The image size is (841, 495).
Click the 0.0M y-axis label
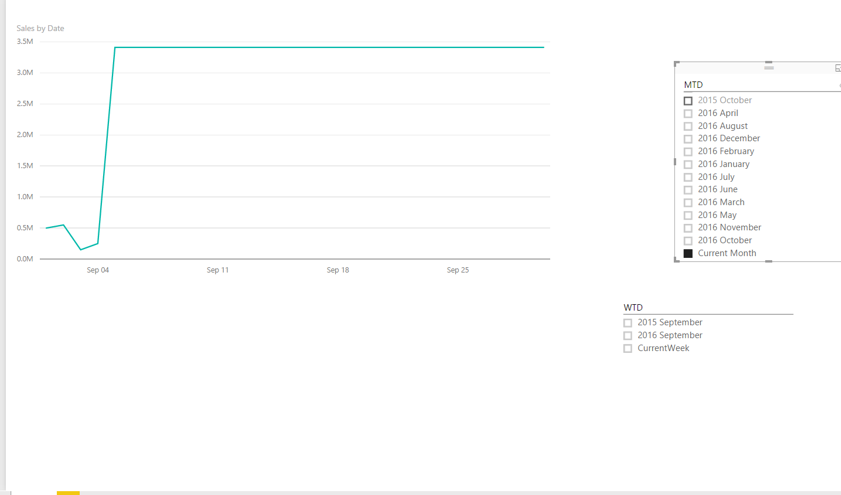pos(25,258)
